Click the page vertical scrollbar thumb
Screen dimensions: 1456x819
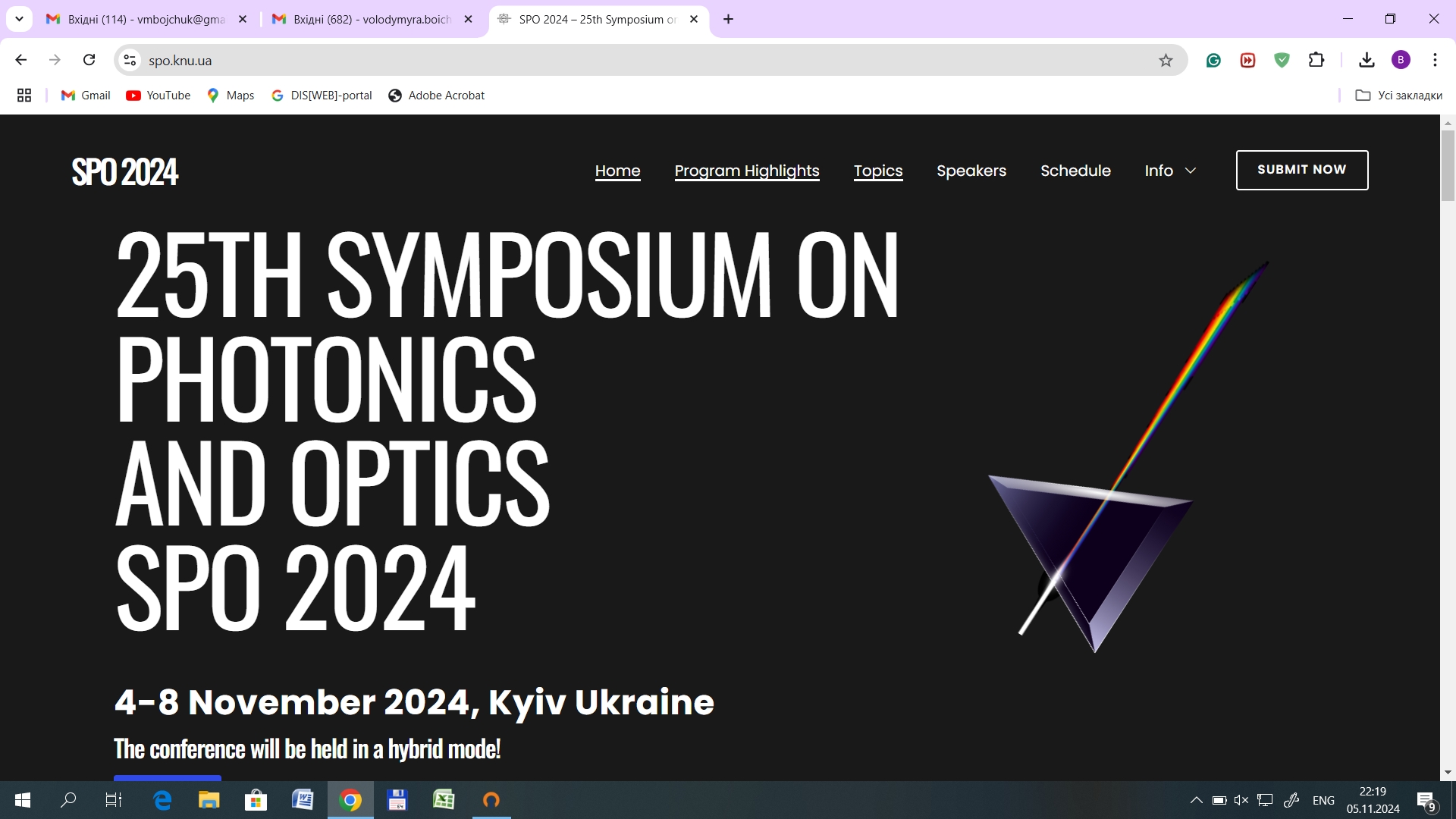[x=1448, y=165]
